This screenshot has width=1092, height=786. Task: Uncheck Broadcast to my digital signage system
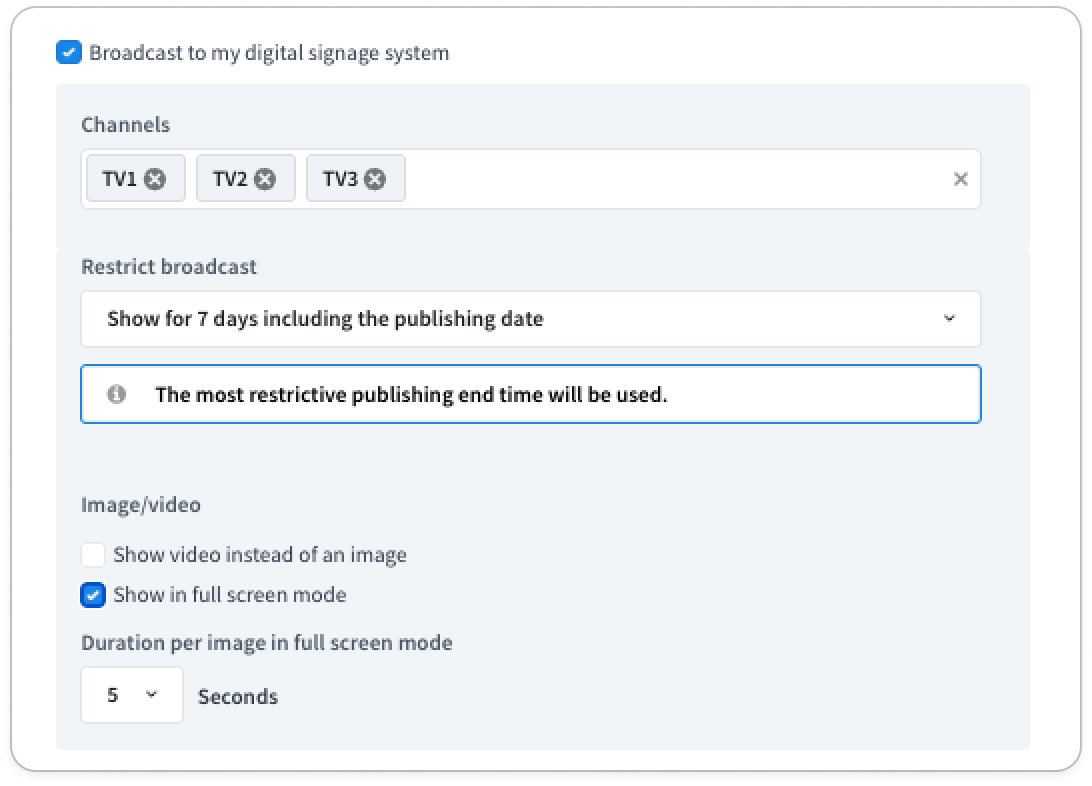point(69,52)
